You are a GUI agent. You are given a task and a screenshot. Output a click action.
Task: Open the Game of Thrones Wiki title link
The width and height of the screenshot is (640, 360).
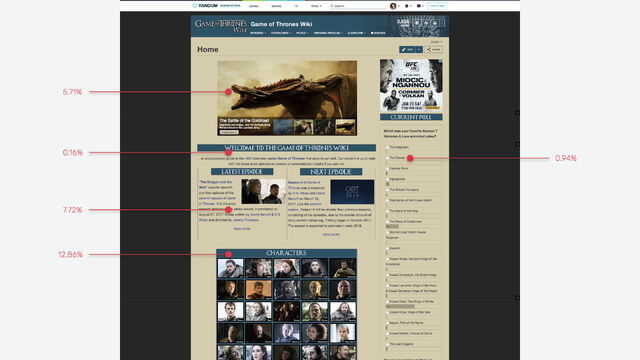point(281,24)
